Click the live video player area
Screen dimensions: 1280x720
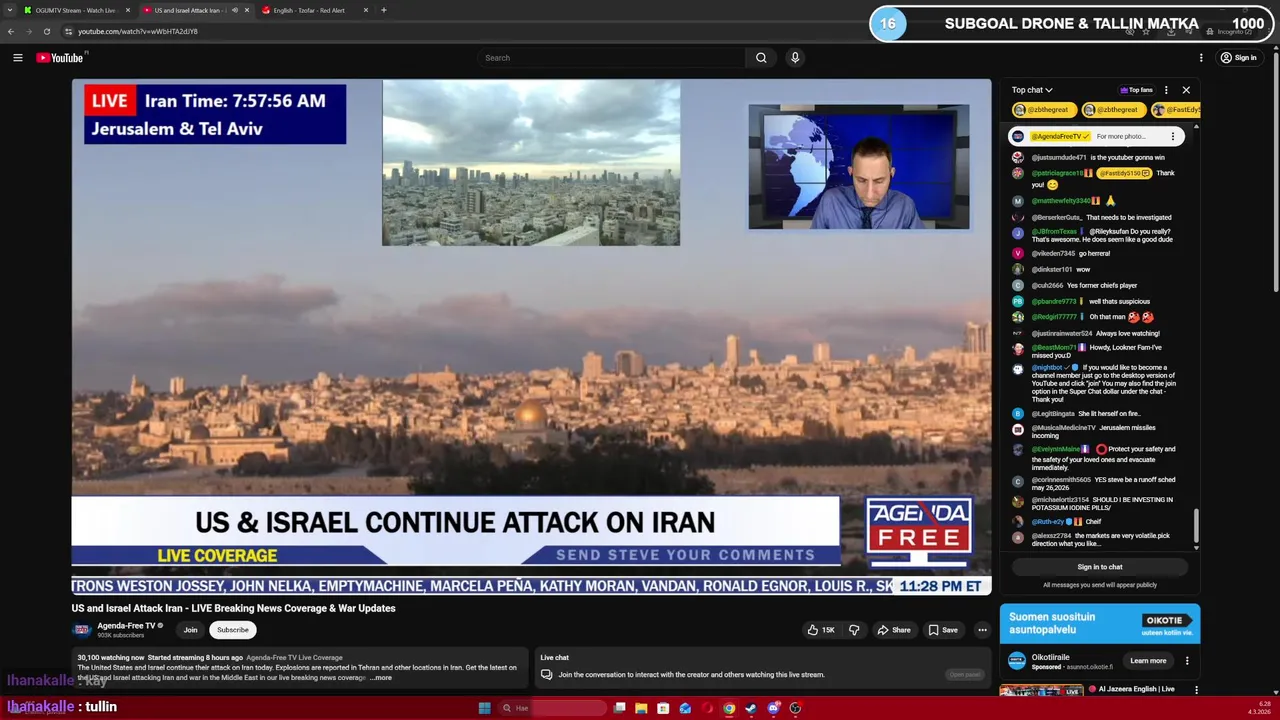tap(531, 338)
